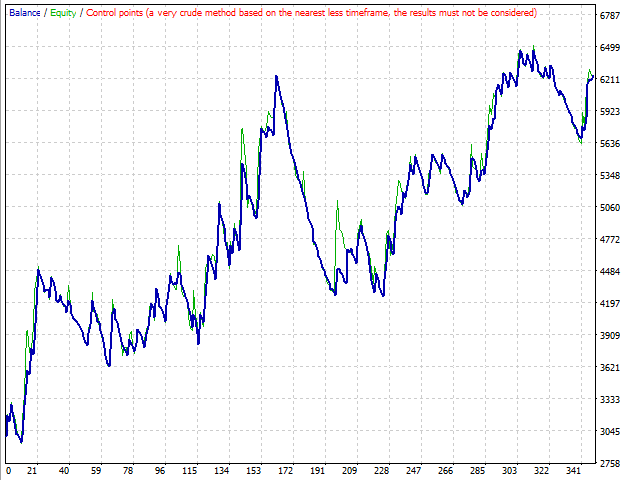Screen dimensions: 640x480
Task: Click the y-axis value 4484
Action: pyautogui.click(x=610, y=271)
